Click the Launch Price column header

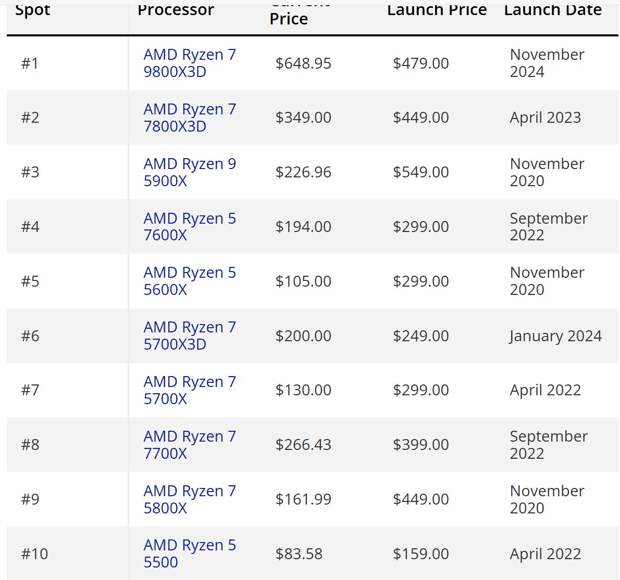pos(437,9)
